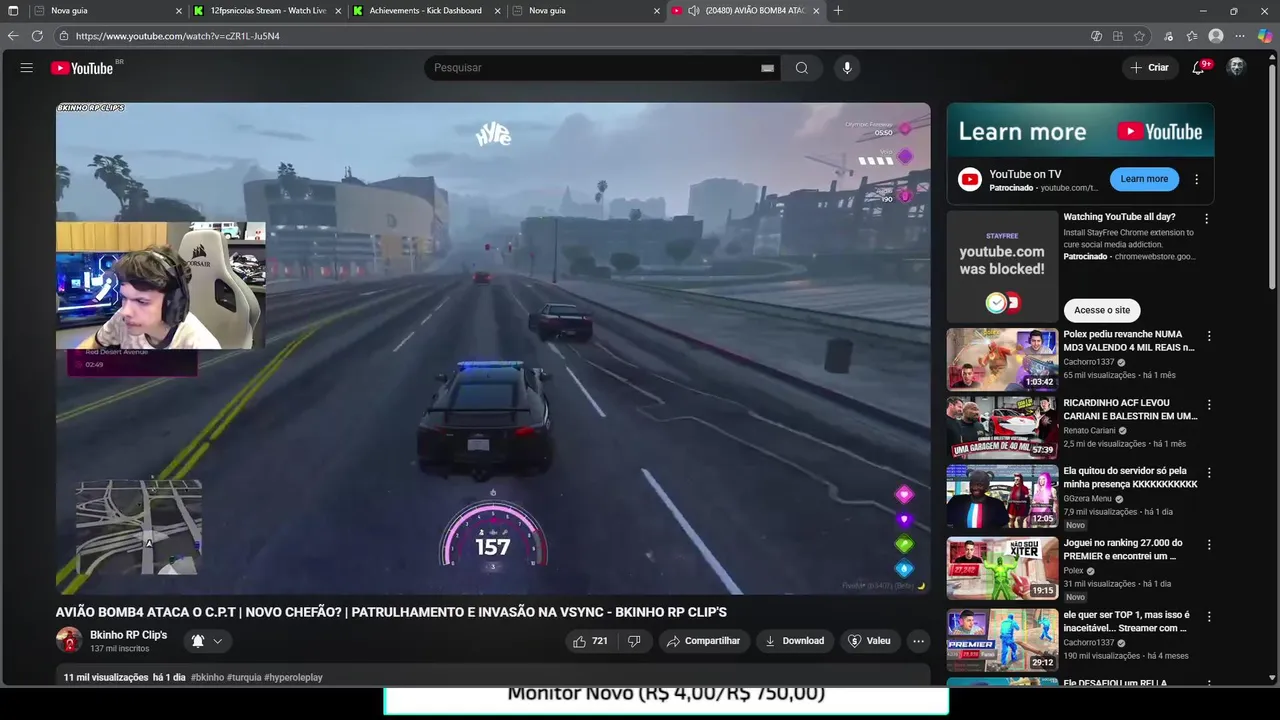The image size is (1280, 720).
Task: Reload the page with the refresh icon
Action: tap(37, 36)
